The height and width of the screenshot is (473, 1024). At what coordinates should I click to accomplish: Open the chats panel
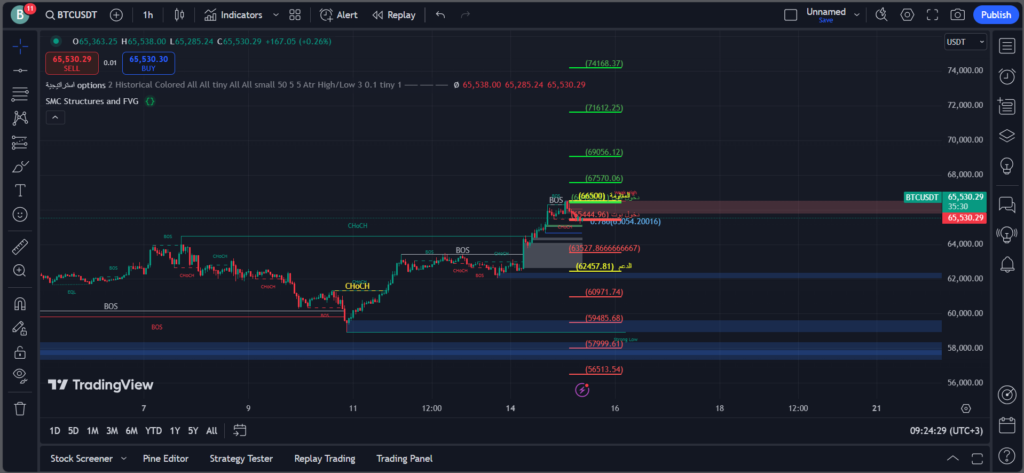(x=1007, y=204)
